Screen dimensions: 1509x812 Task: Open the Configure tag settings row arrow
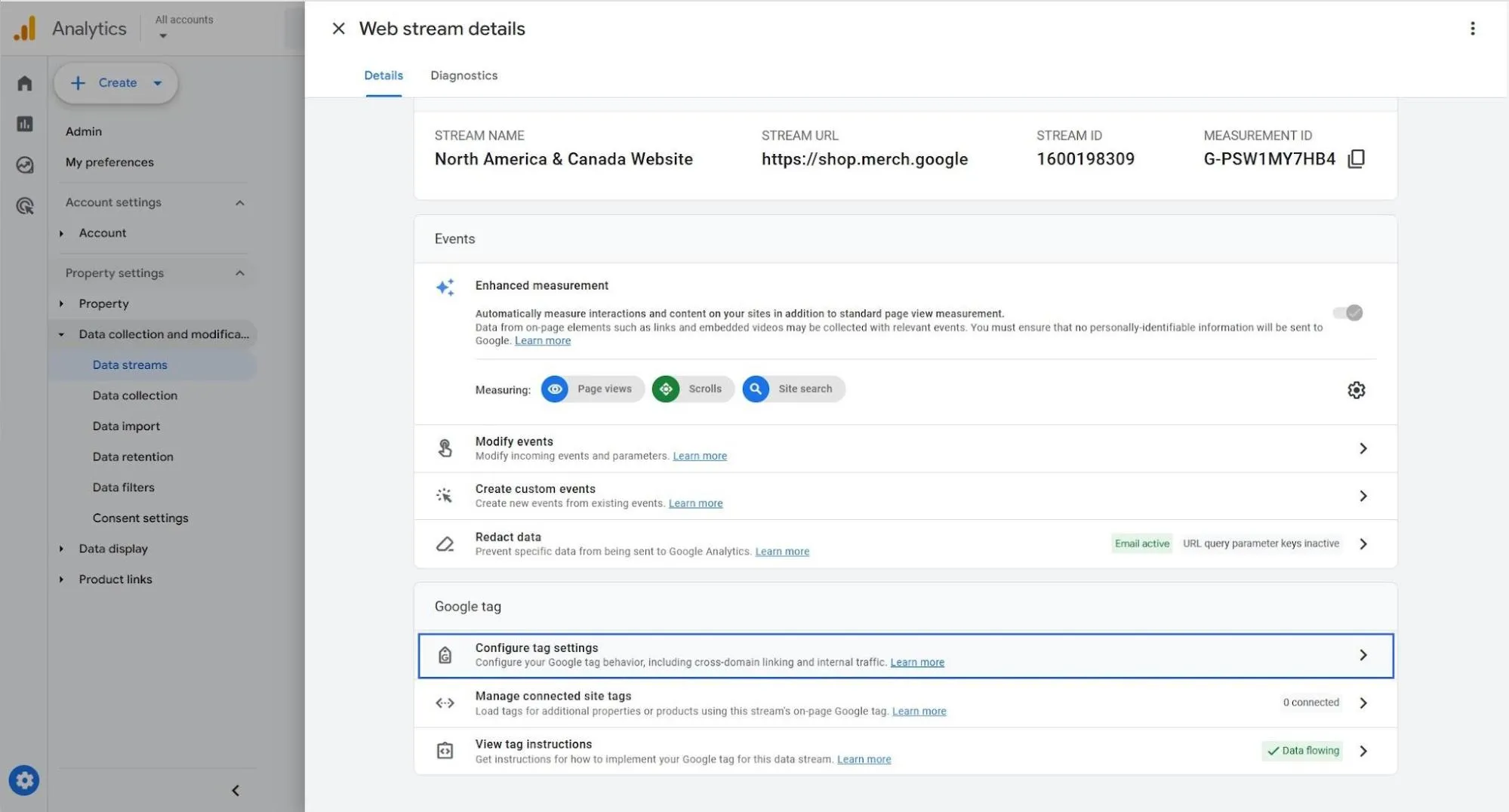(x=1363, y=655)
